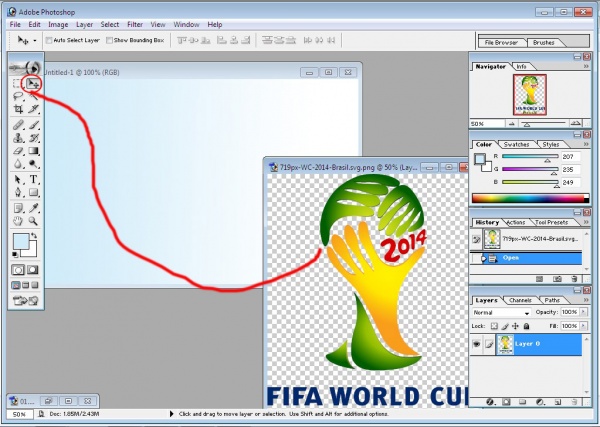
Task: Select the Pen tool
Action: [18, 192]
